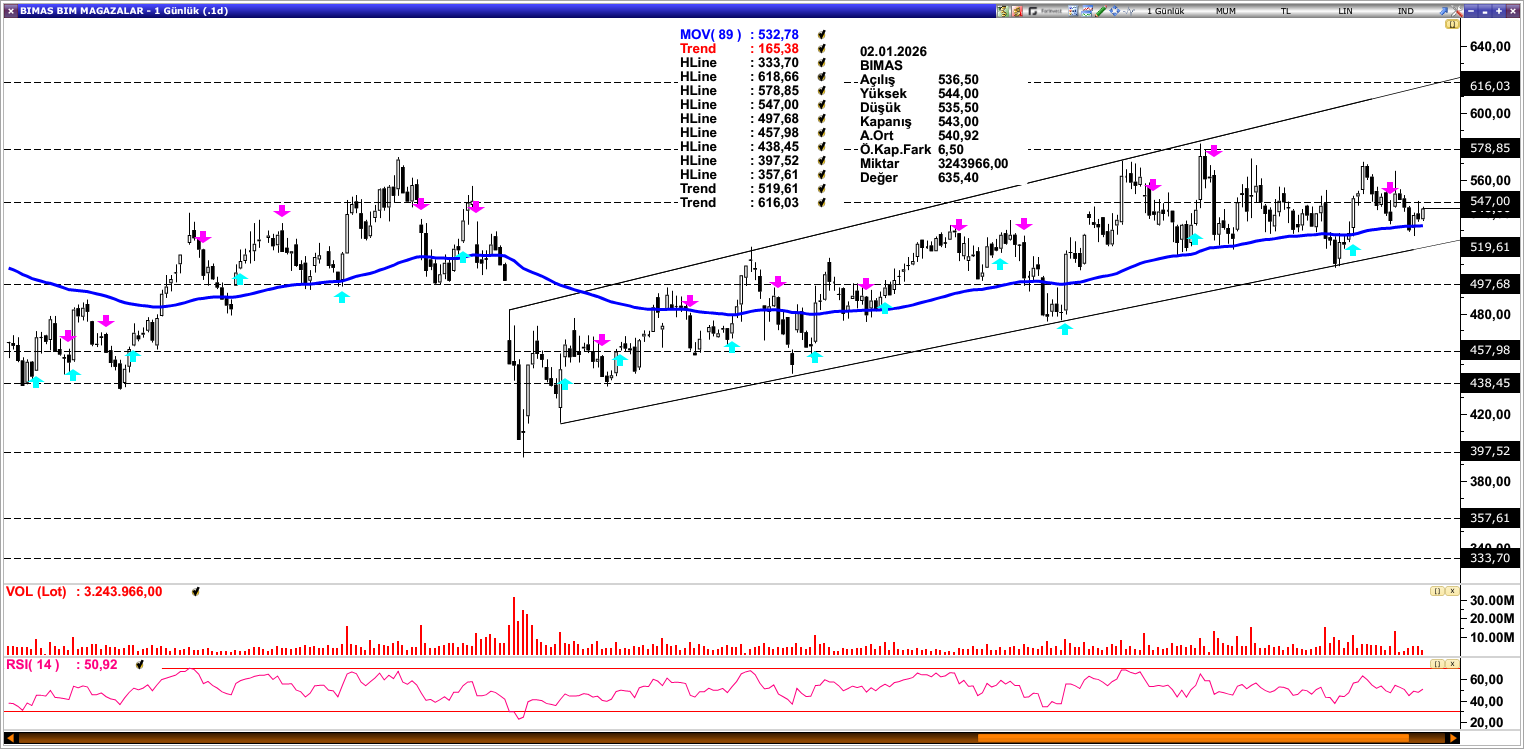This screenshot has width=1524, height=749.
Task: Toggle the MOV( 89 ) indicator checkmark
Action: pyautogui.click(x=821, y=34)
